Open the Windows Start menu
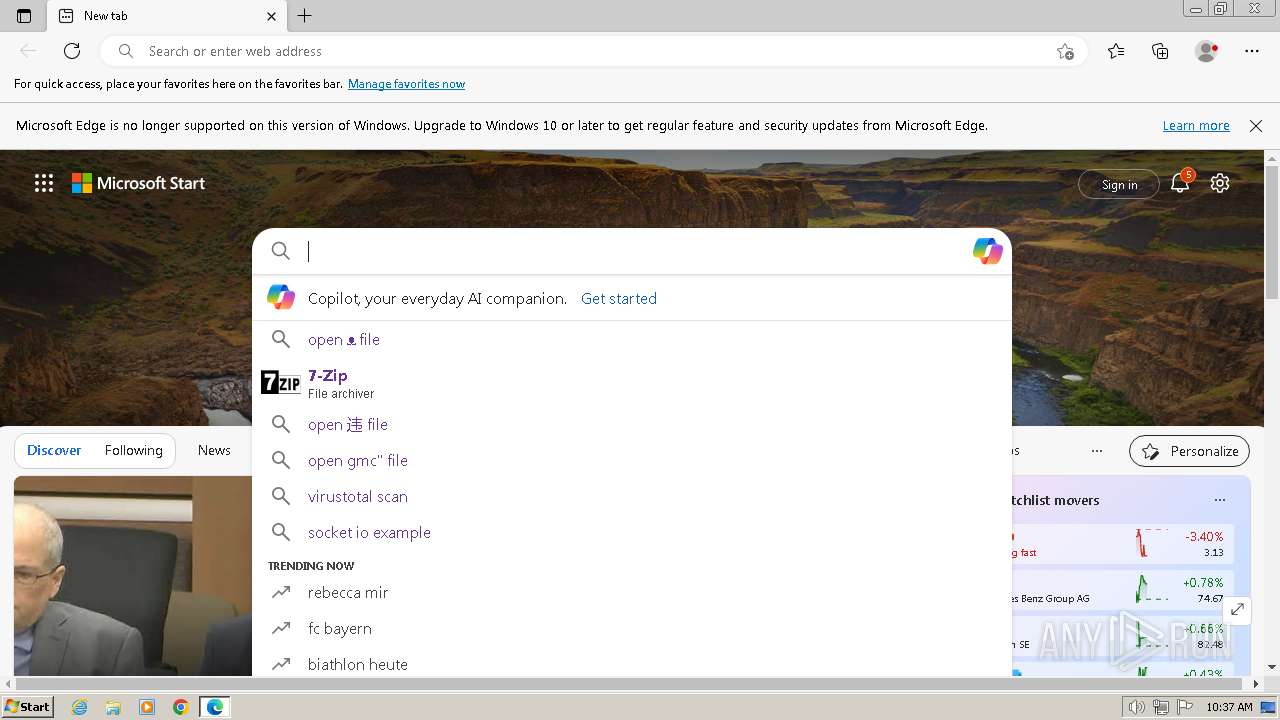 point(28,707)
